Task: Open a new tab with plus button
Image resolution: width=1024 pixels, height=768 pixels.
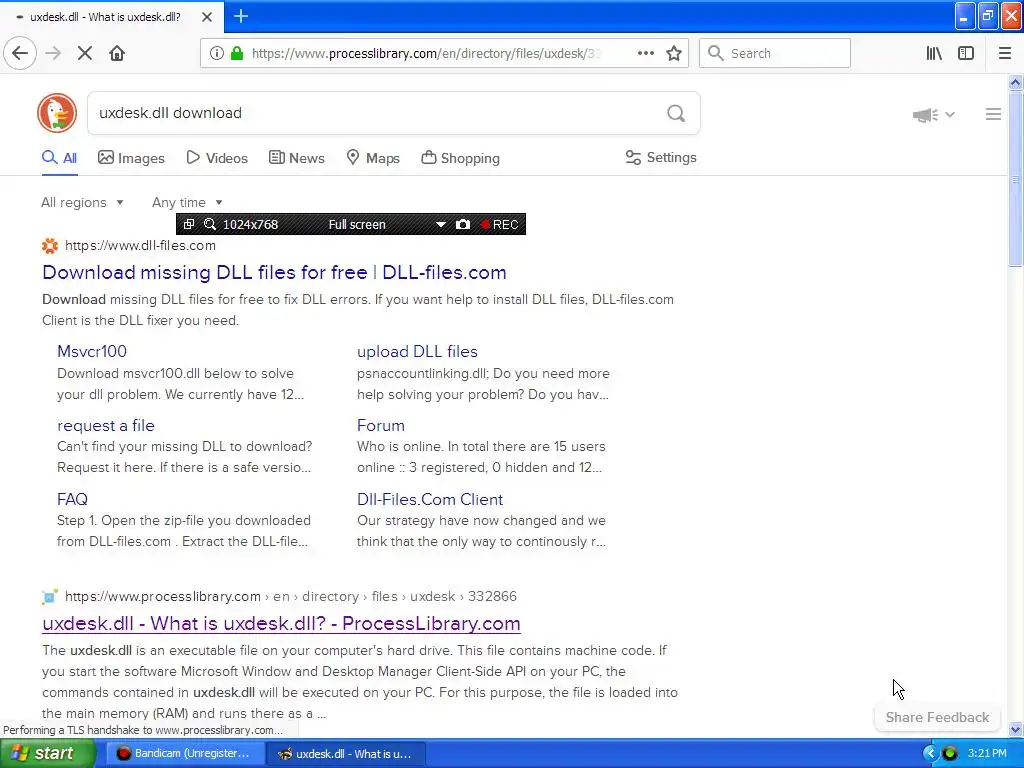Action: tap(240, 16)
